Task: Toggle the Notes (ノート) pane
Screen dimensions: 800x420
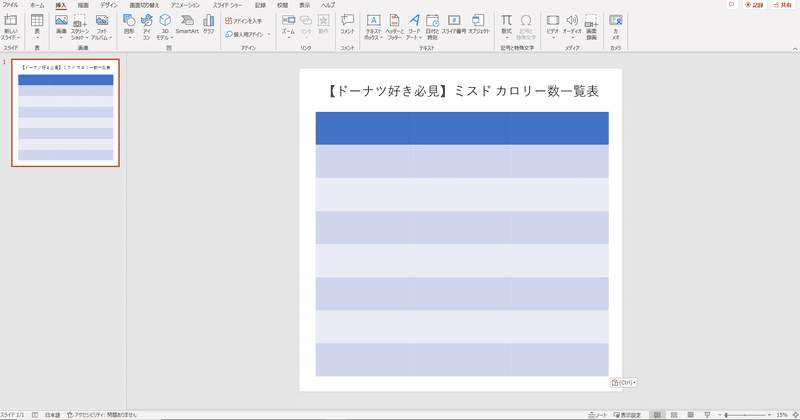Action: point(597,415)
